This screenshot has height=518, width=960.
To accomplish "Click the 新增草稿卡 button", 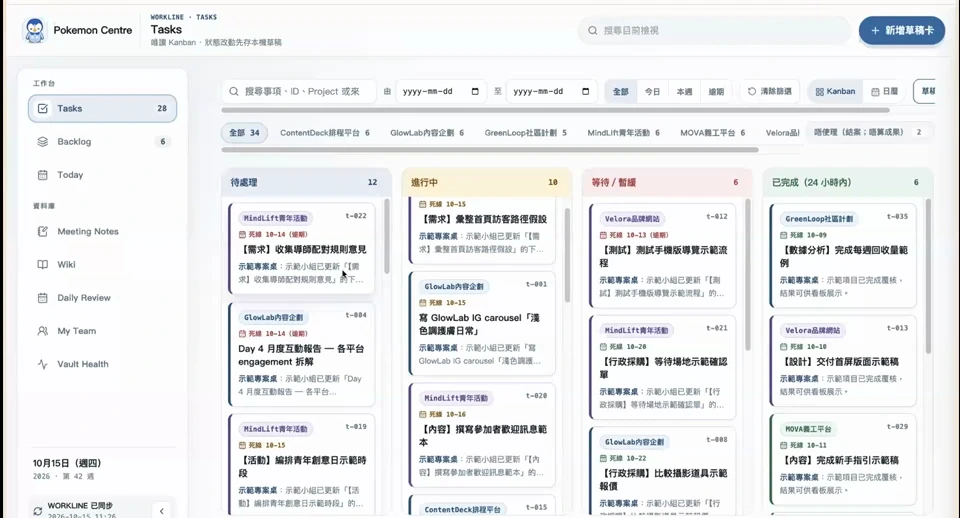I will pyautogui.click(x=902, y=30).
